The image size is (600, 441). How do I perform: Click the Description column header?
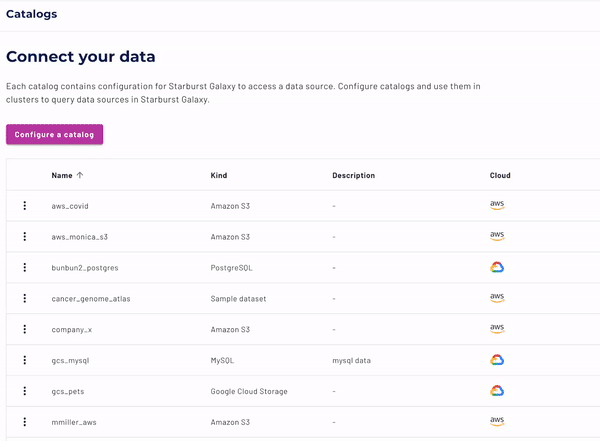coord(354,175)
